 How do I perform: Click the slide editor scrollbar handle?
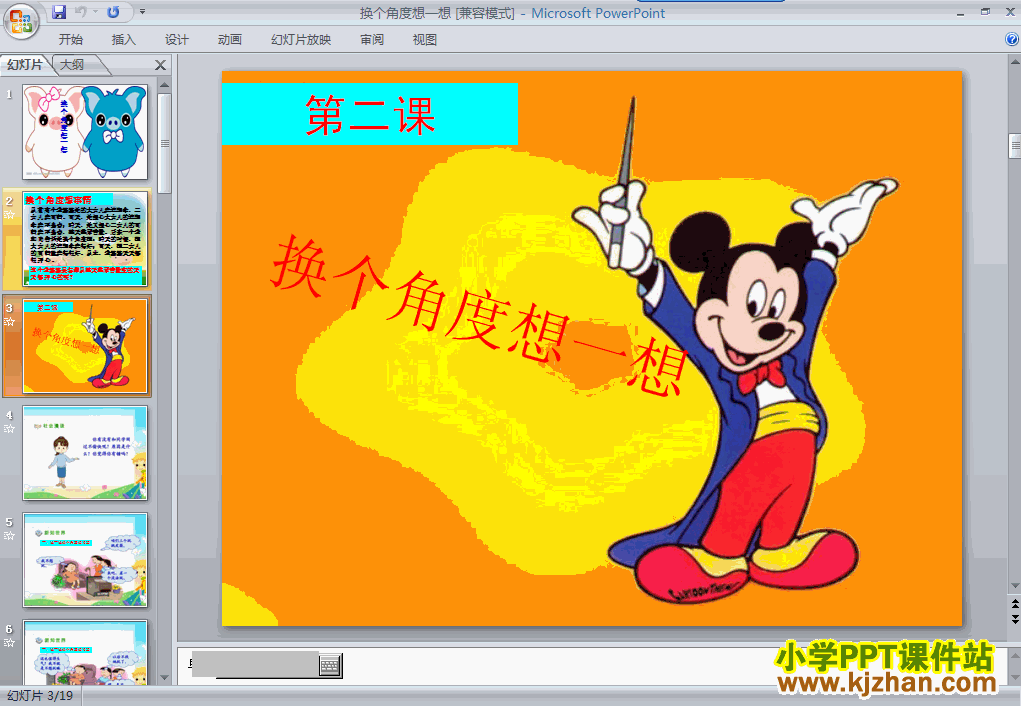click(x=1014, y=146)
